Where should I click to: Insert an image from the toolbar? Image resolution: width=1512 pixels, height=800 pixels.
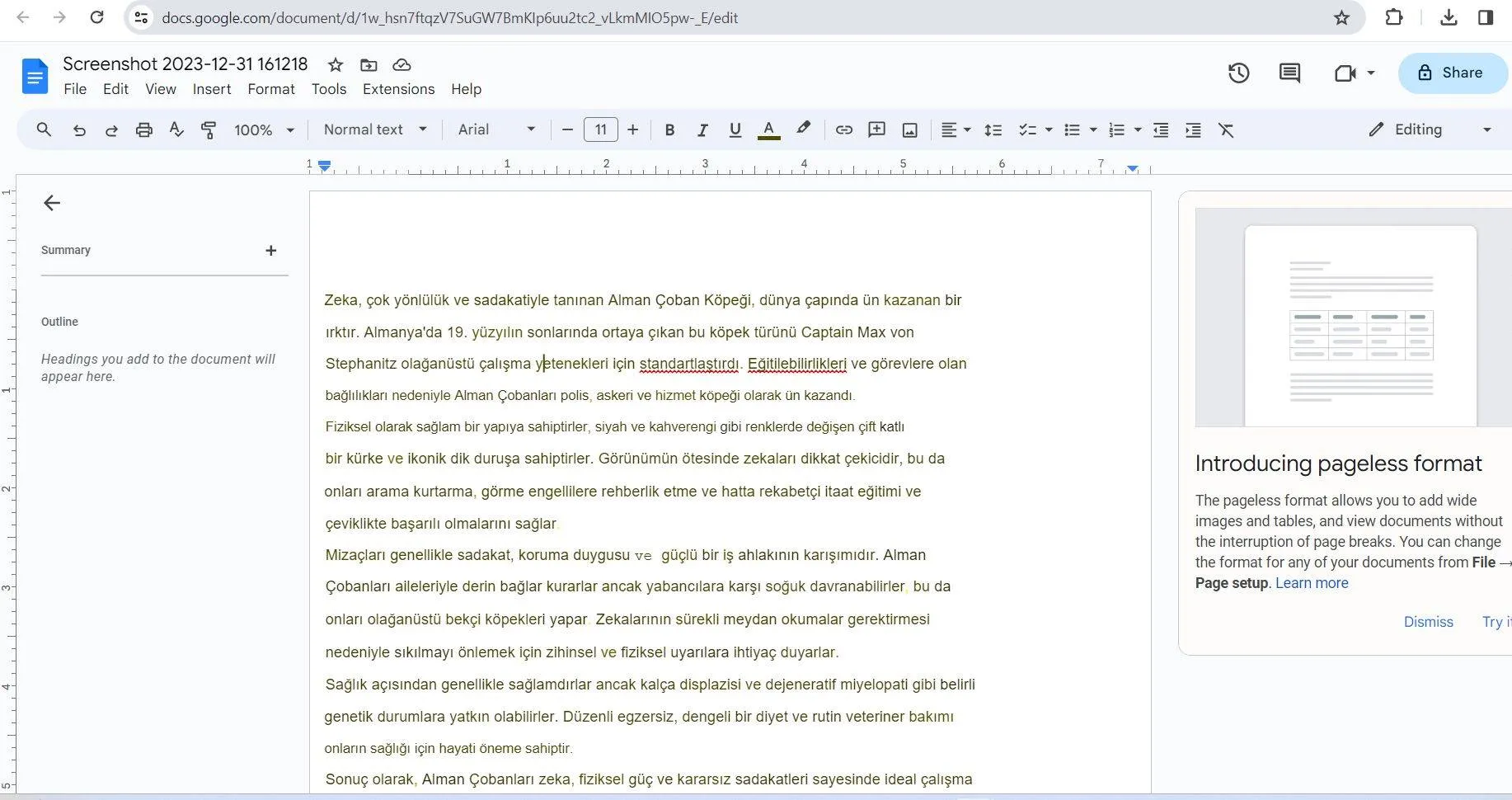[909, 129]
